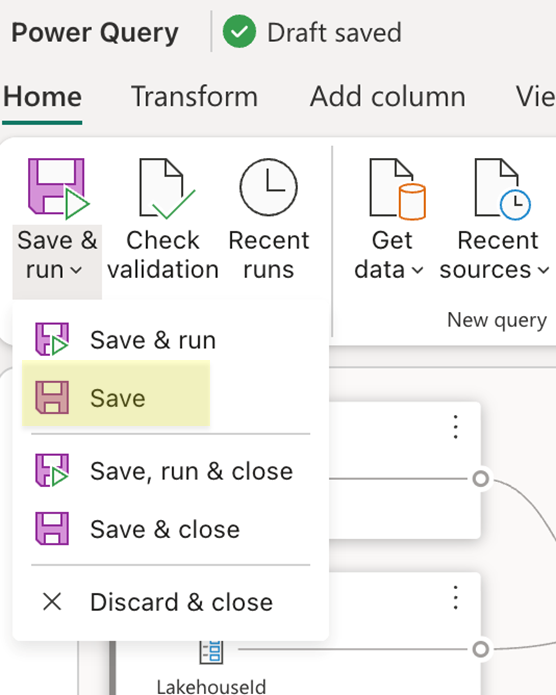Choose Discard & close option
The image size is (556, 695).
pos(171,602)
